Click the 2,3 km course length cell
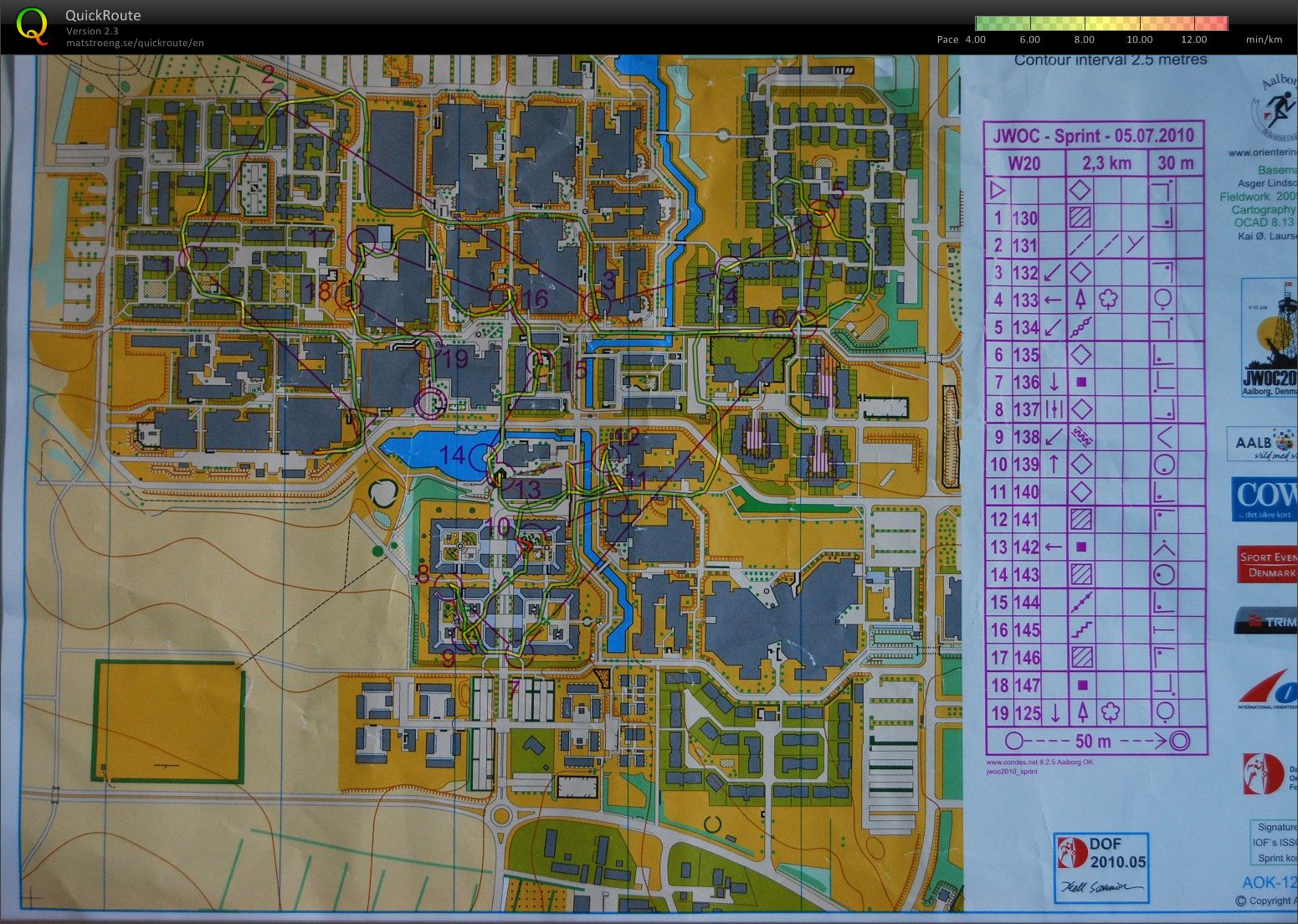1298x924 pixels. tap(1106, 163)
